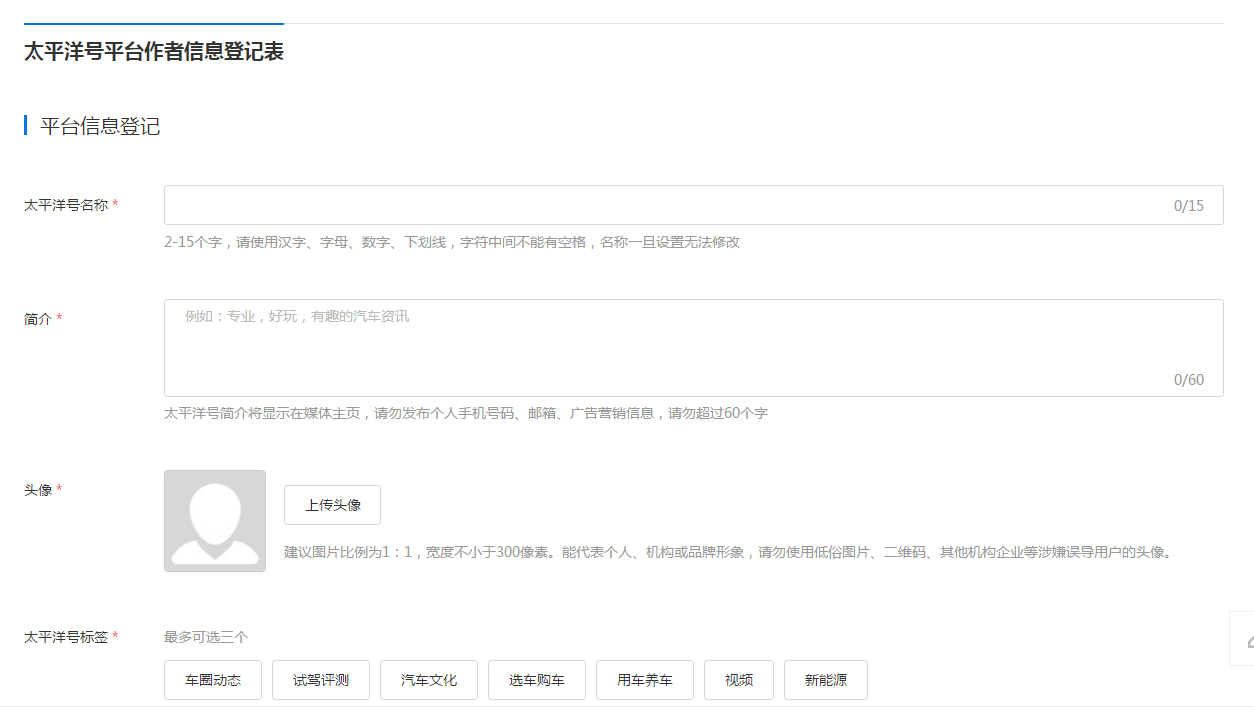Toggle the 汽车文化 tag

(x=429, y=680)
